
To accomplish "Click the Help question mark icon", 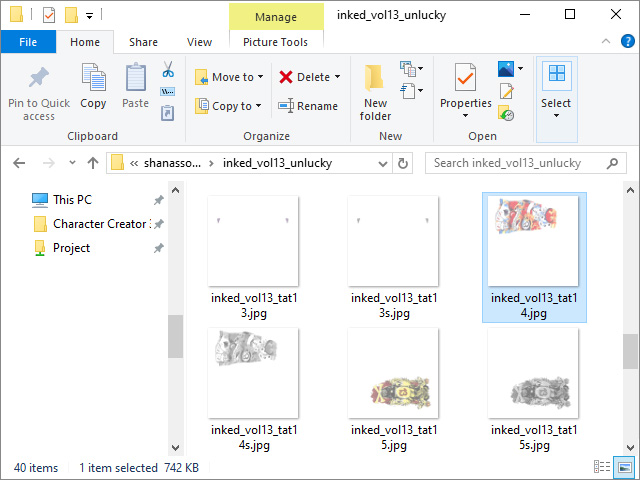I will tap(626, 42).
